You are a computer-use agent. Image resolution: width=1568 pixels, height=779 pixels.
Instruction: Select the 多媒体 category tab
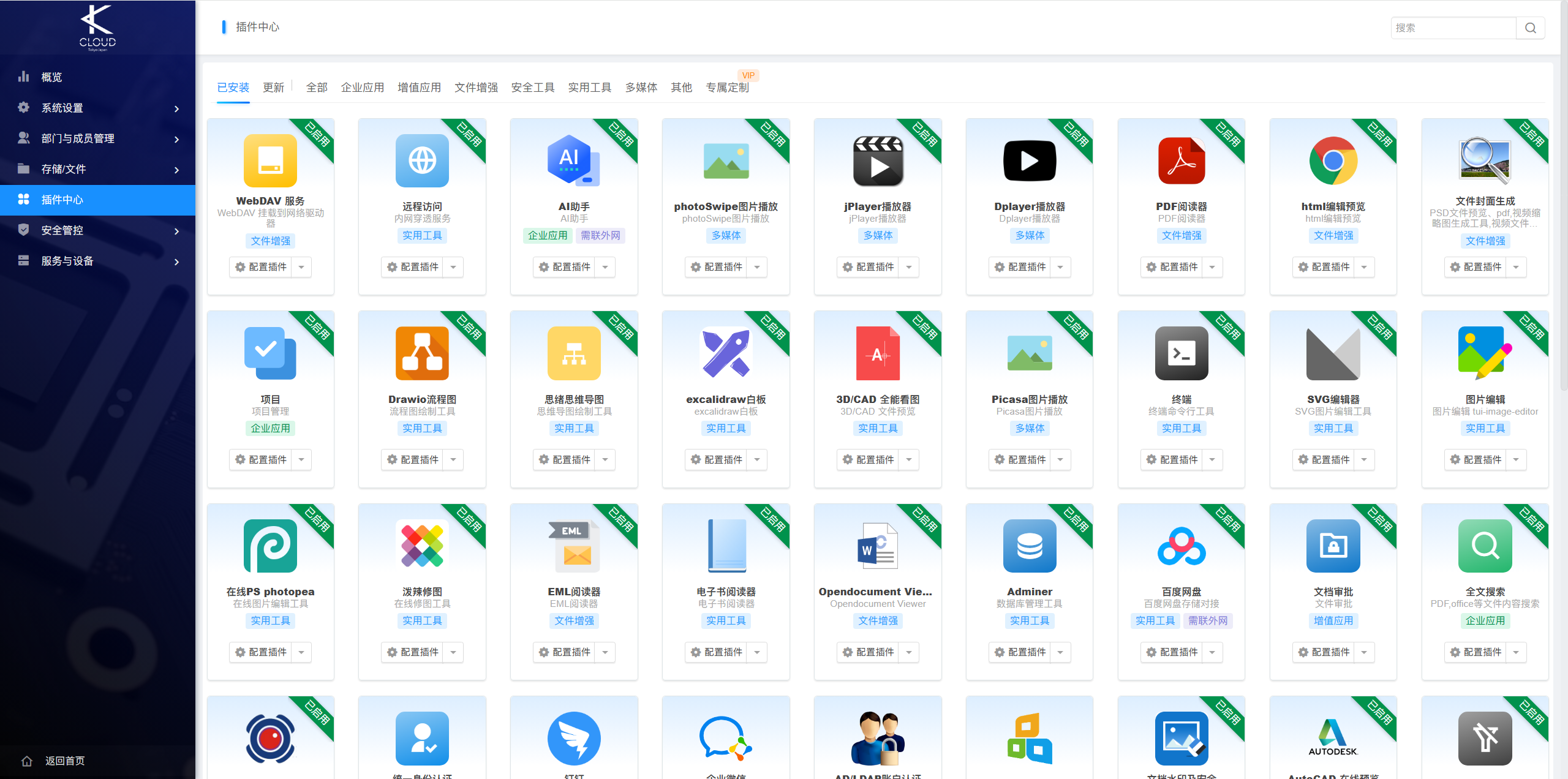(x=641, y=88)
